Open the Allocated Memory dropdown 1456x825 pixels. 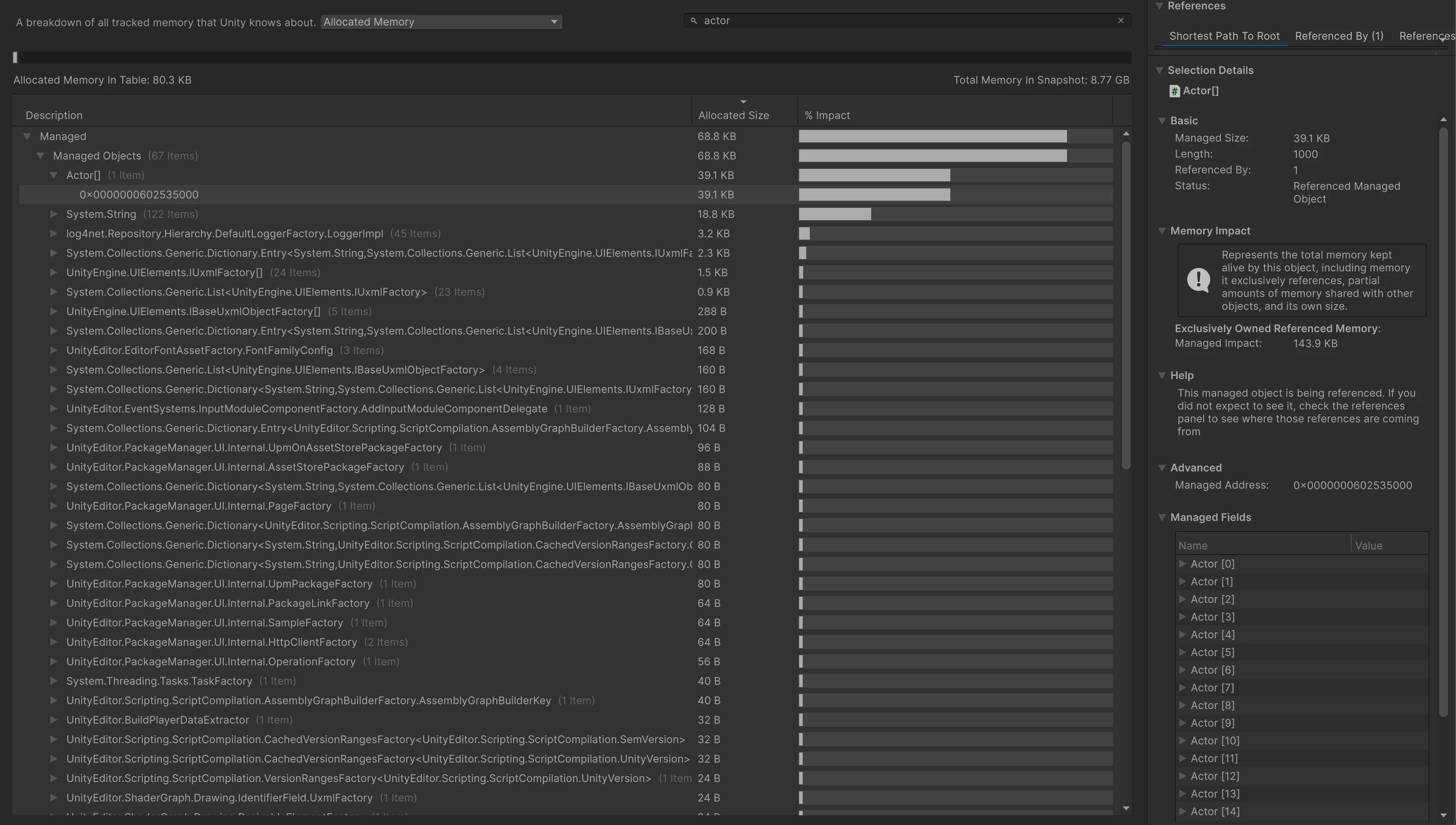tap(441, 22)
